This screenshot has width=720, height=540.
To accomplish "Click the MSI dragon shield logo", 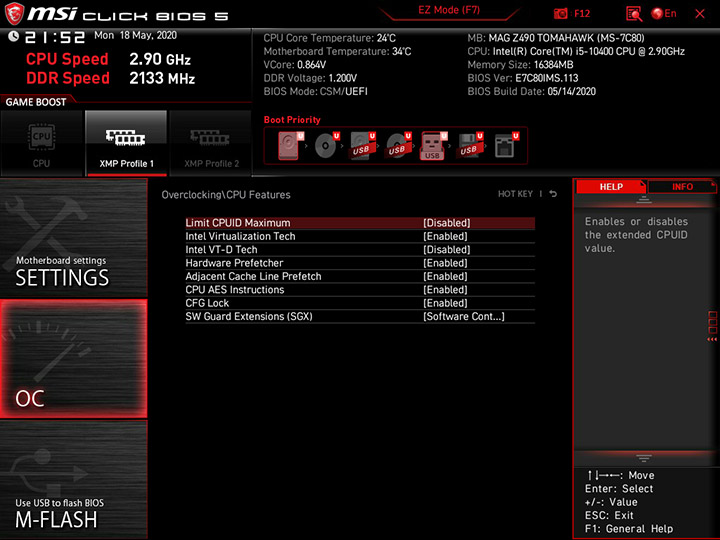I will click(14, 13).
